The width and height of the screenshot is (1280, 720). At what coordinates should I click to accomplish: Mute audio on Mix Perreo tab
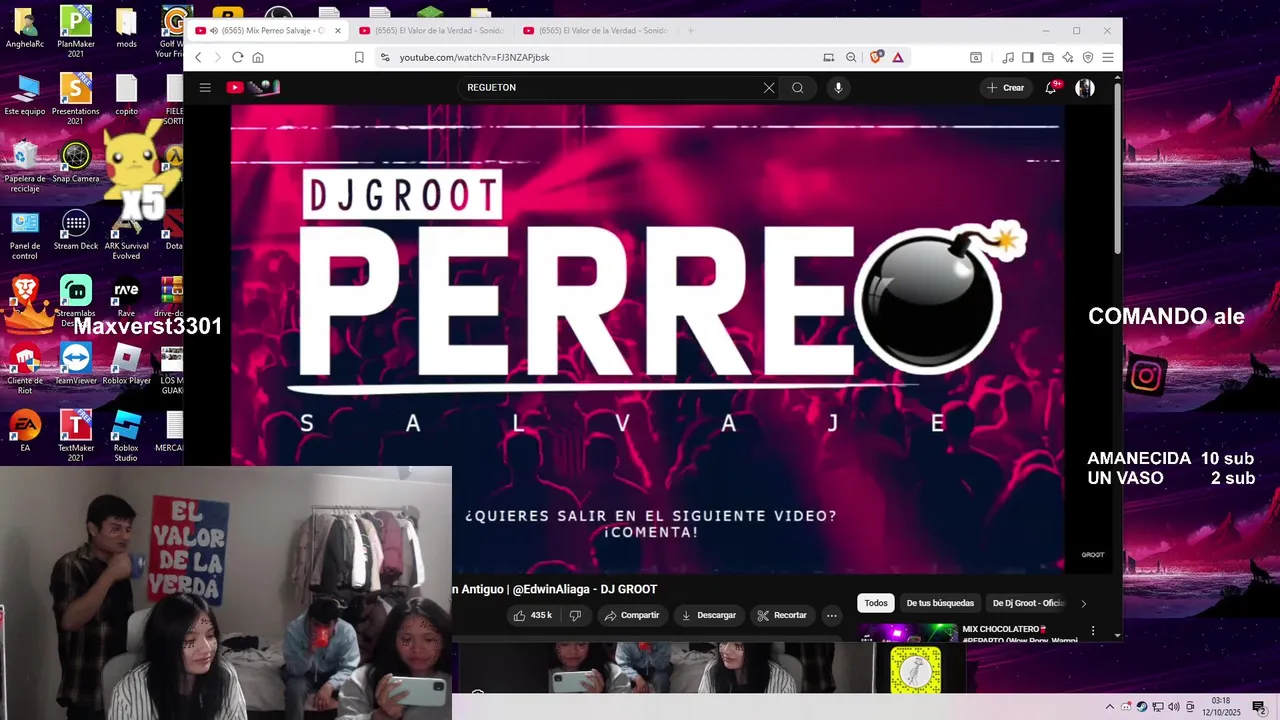coord(214,31)
